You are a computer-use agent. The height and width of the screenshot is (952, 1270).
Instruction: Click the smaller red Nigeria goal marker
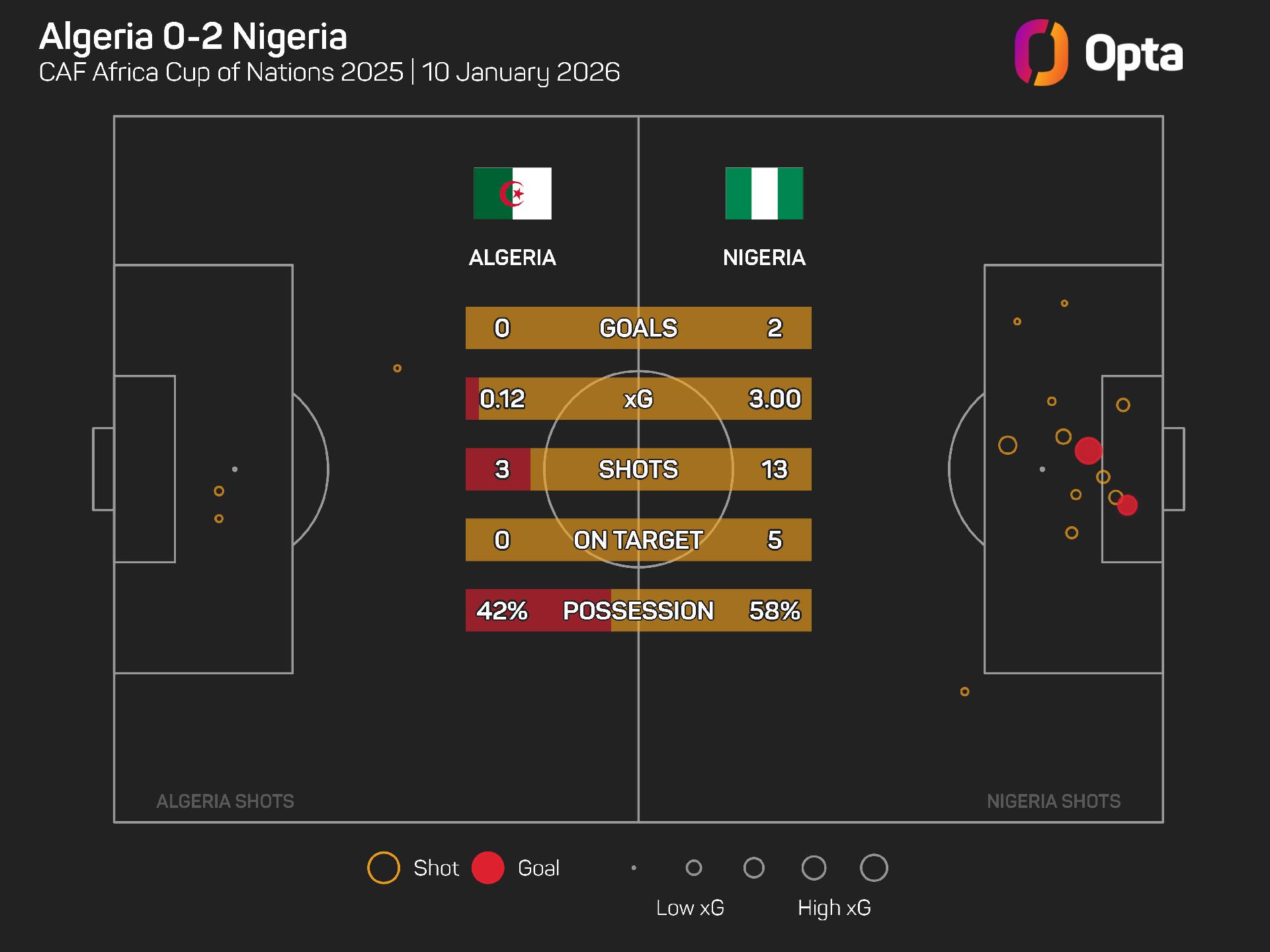(x=1127, y=505)
